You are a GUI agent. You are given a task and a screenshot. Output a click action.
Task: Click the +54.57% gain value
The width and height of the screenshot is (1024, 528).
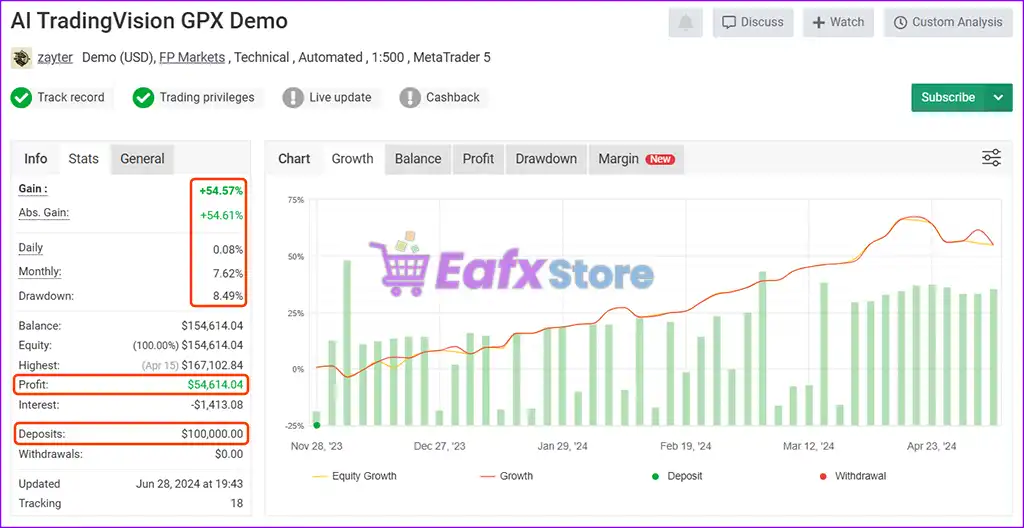pyautogui.click(x=221, y=191)
